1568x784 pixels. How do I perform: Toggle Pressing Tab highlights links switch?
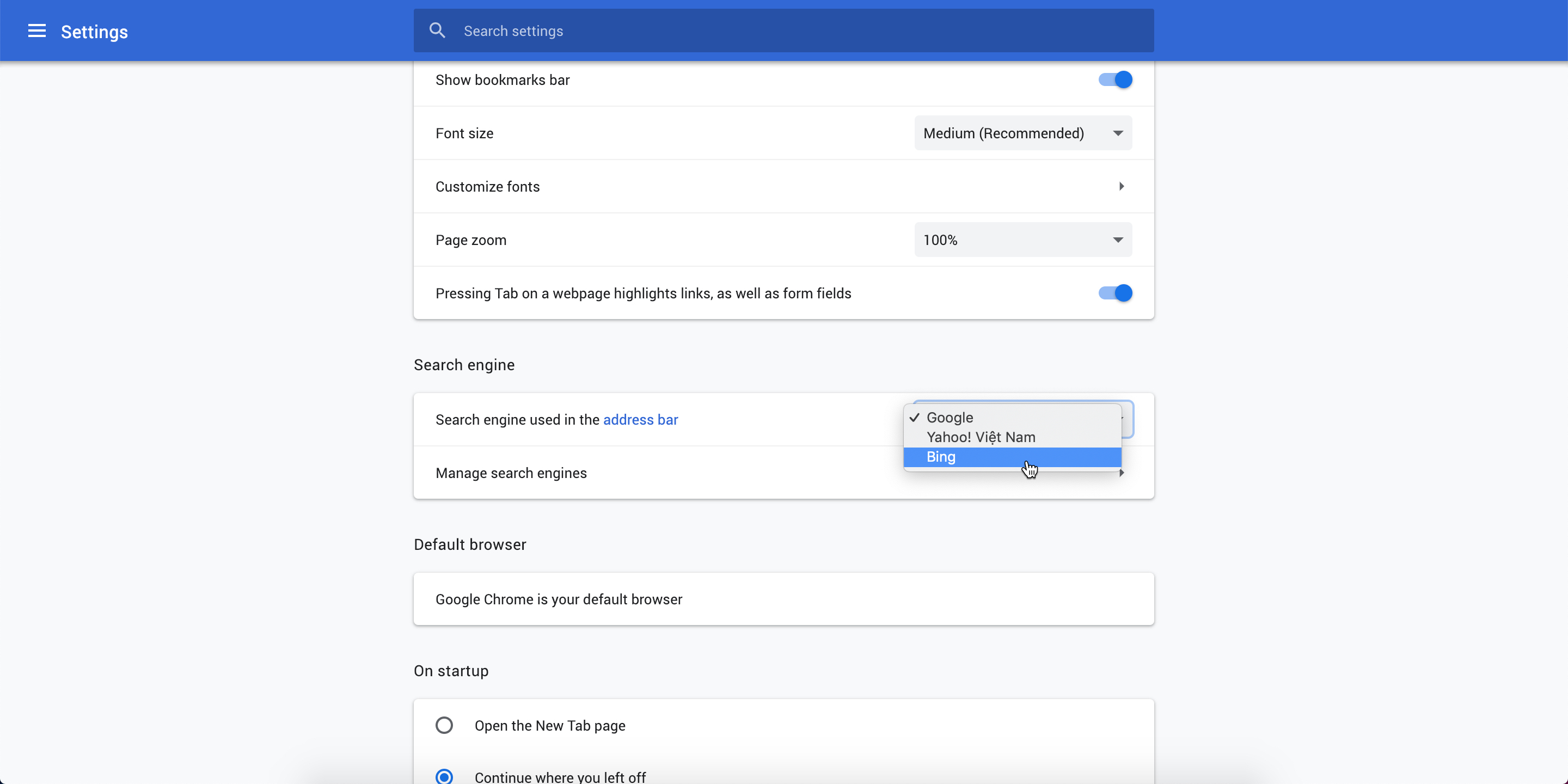point(1114,293)
